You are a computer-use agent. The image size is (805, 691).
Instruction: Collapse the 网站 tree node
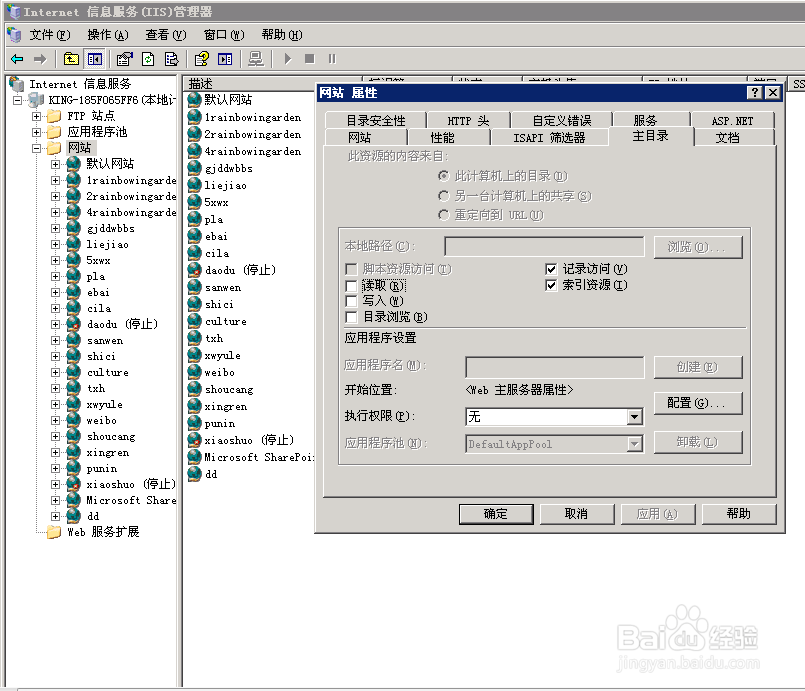pos(36,148)
